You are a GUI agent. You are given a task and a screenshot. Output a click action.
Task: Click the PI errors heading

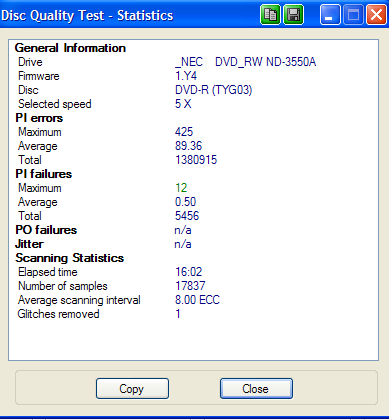[39, 118]
